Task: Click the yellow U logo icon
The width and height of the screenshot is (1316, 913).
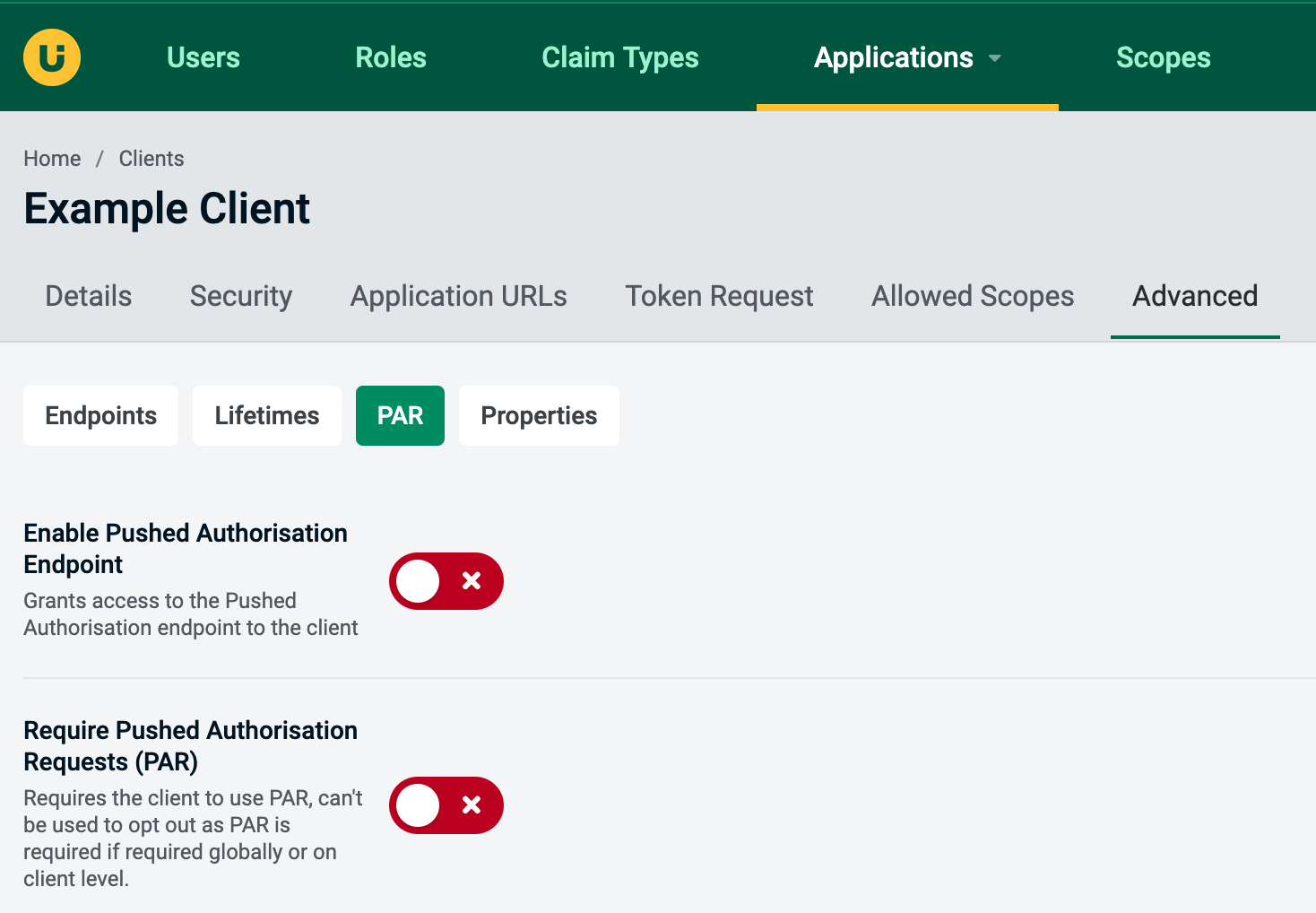Action: 52,57
